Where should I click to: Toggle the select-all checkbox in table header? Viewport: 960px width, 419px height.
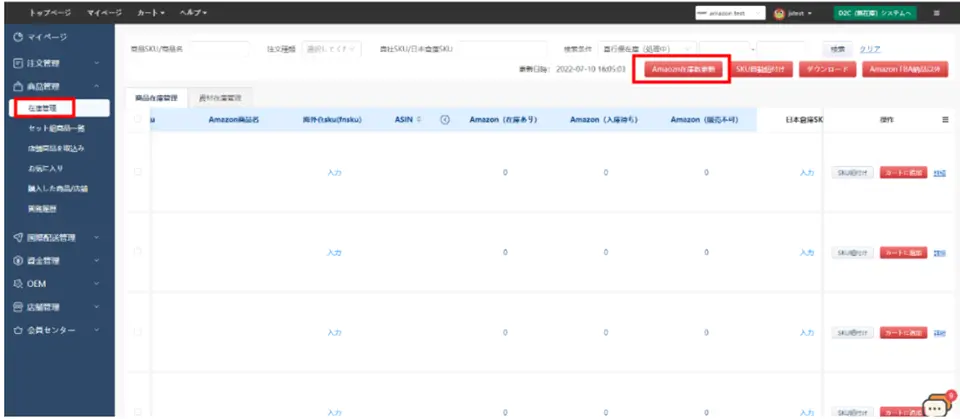[x=138, y=120]
